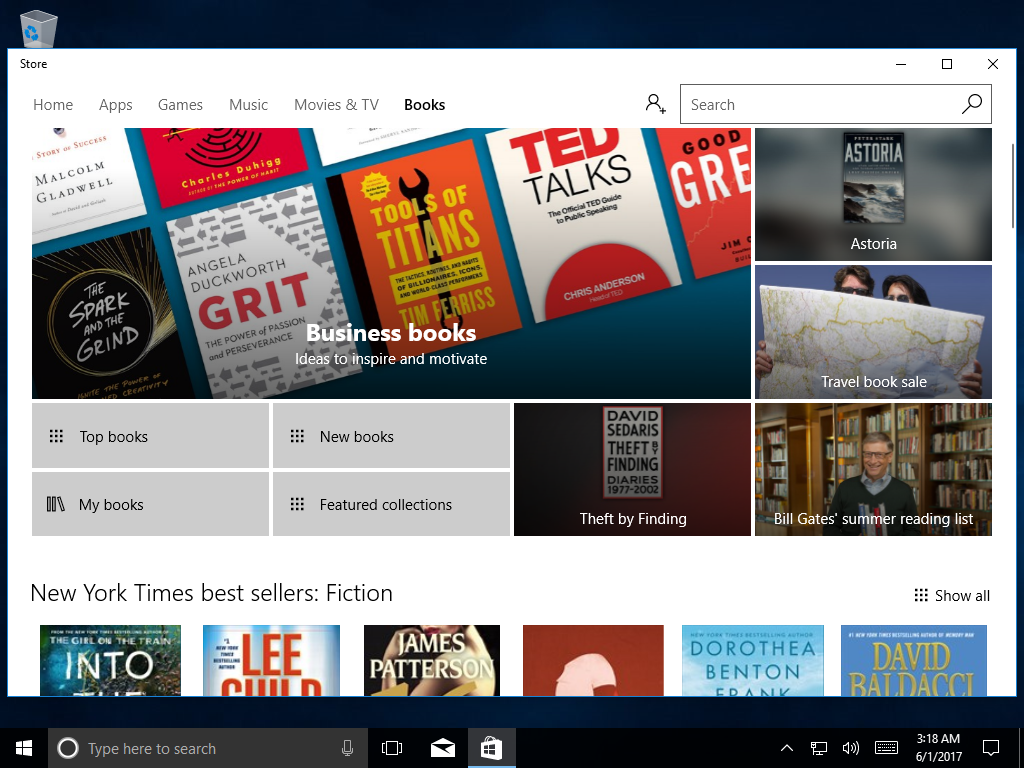This screenshot has height=768, width=1024.
Task: Minimize the Store window
Action: pos(901,64)
